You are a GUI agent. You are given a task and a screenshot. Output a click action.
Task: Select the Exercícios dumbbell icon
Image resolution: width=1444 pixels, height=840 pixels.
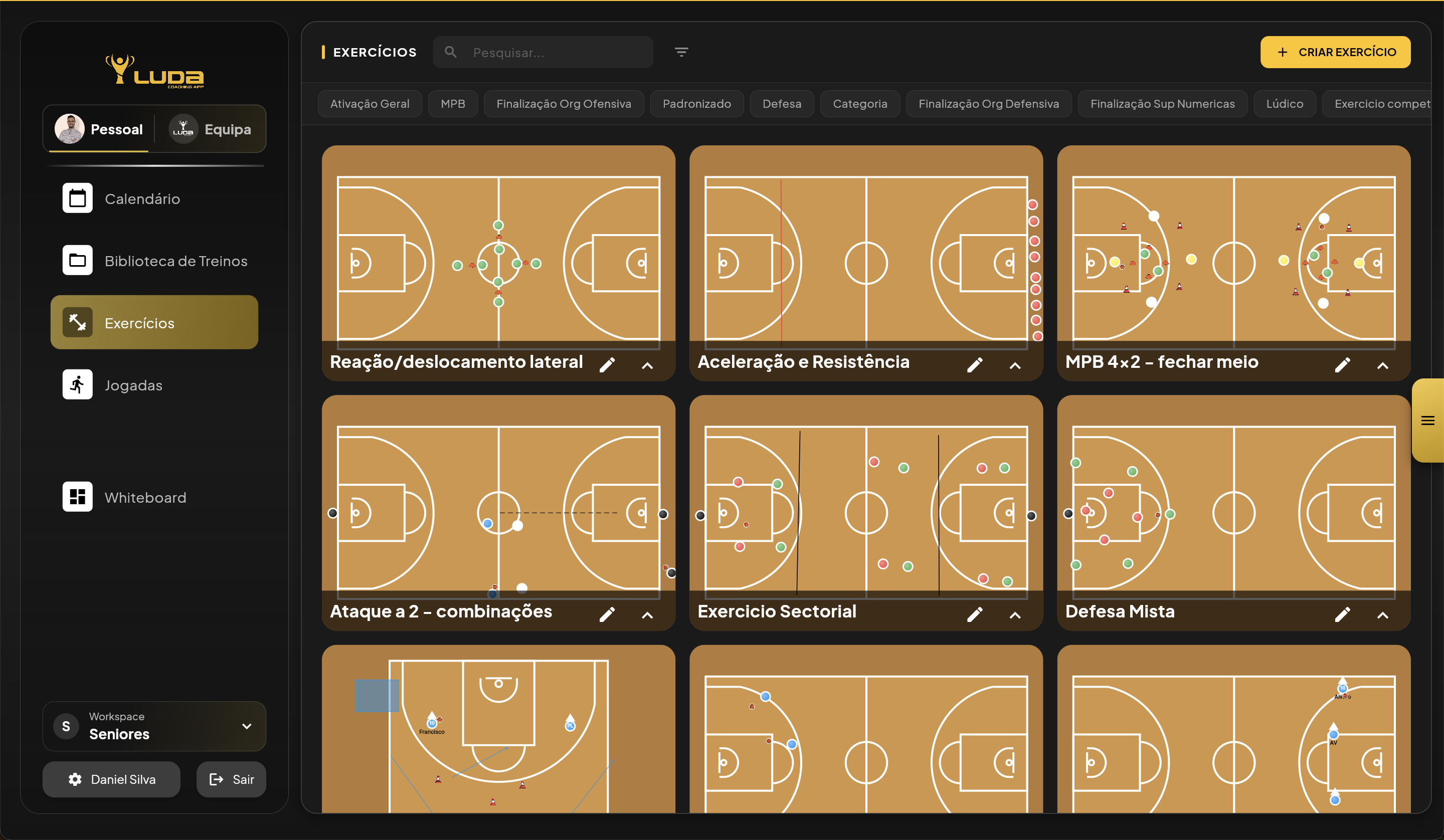point(78,322)
